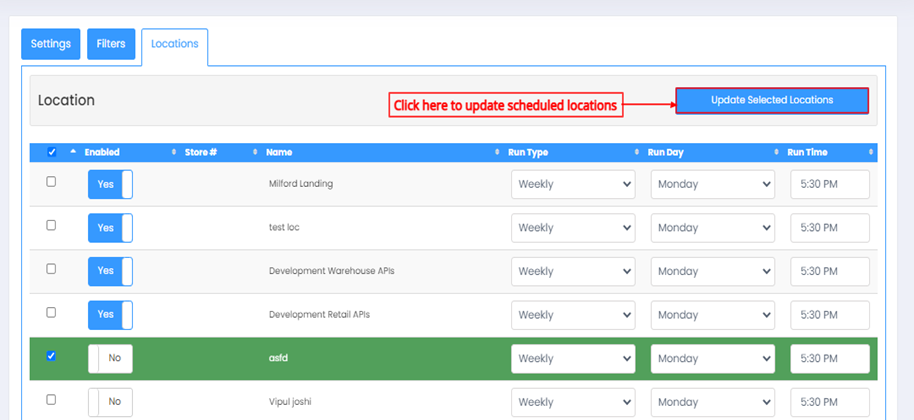The image size is (914, 420).
Task: Check the Milford Landing row checkbox
Action: coord(51,182)
